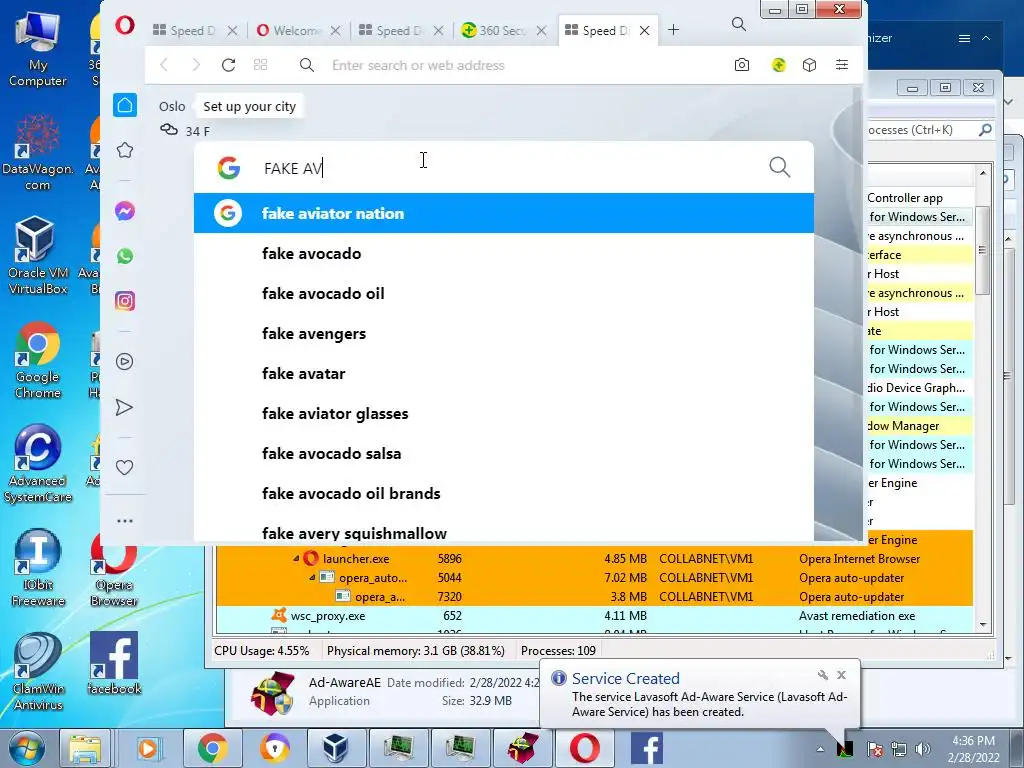Click the volume speaker tray icon
The image size is (1024, 768).
(x=922, y=749)
